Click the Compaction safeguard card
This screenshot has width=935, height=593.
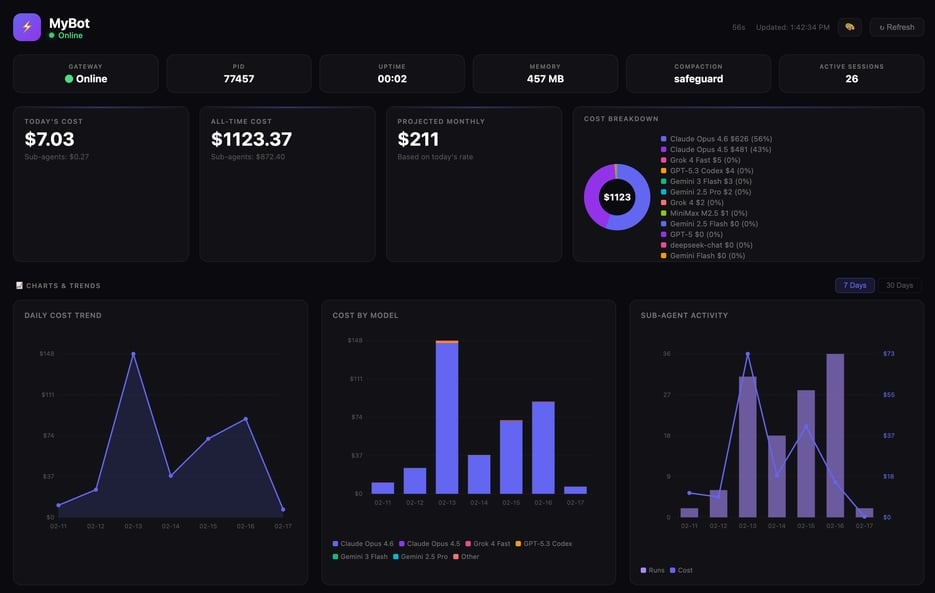(698, 74)
